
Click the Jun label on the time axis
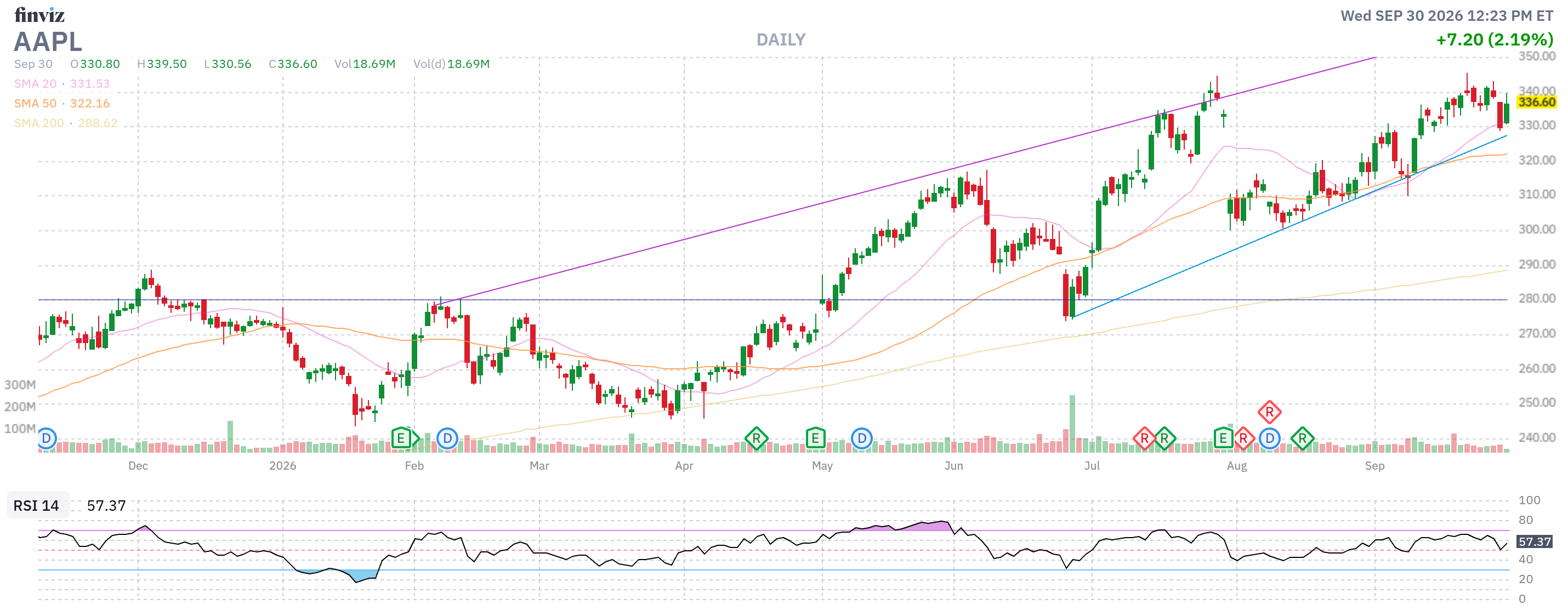pos(954,466)
